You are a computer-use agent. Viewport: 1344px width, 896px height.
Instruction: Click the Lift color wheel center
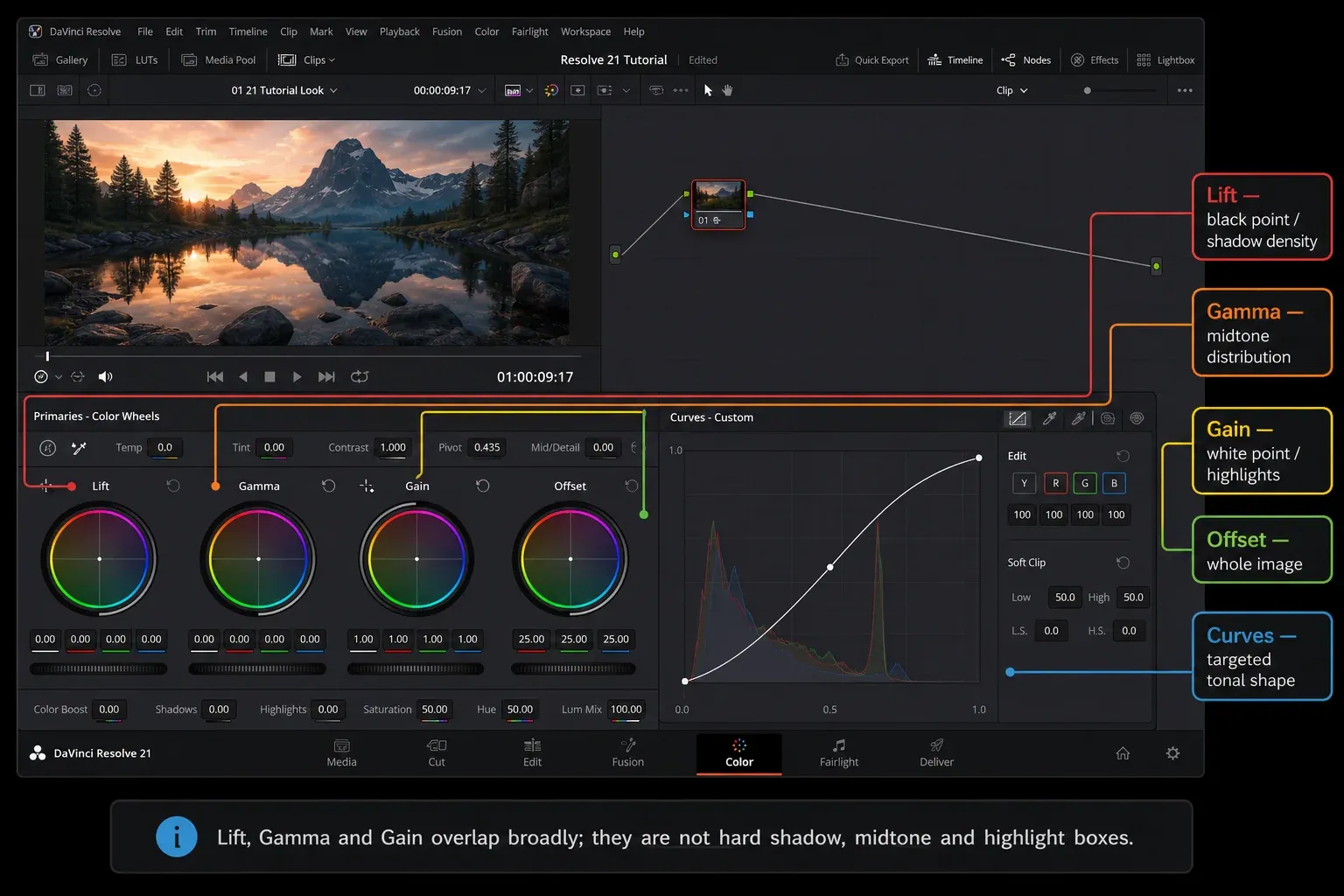pyautogui.click(x=99, y=558)
